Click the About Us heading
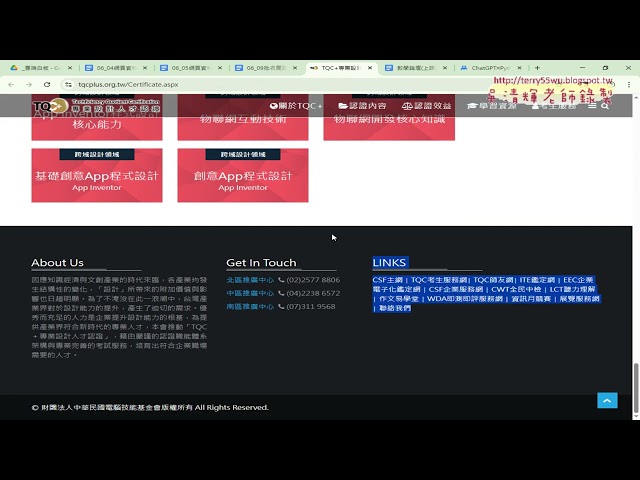 pyautogui.click(x=58, y=262)
